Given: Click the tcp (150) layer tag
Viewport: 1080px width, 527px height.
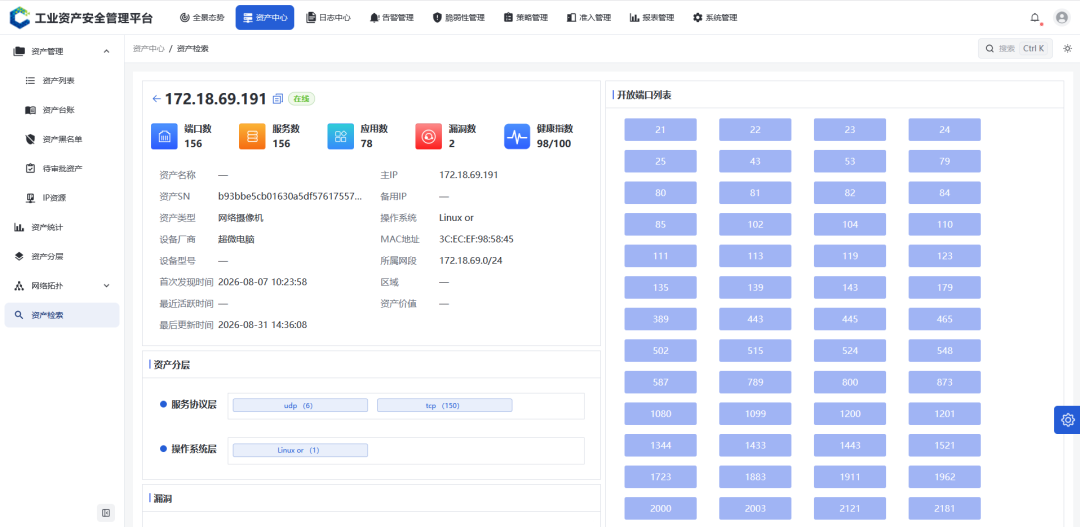Looking at the screenshot, I should click(x=444, y=405).
